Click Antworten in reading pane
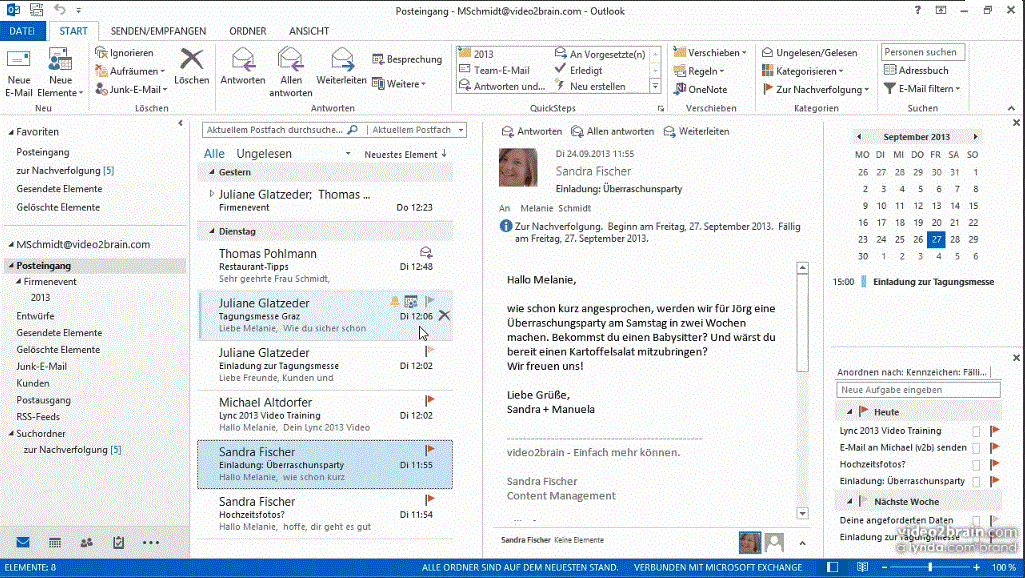Viewport: 1025px width, 578px height. [x=531, y=131]
